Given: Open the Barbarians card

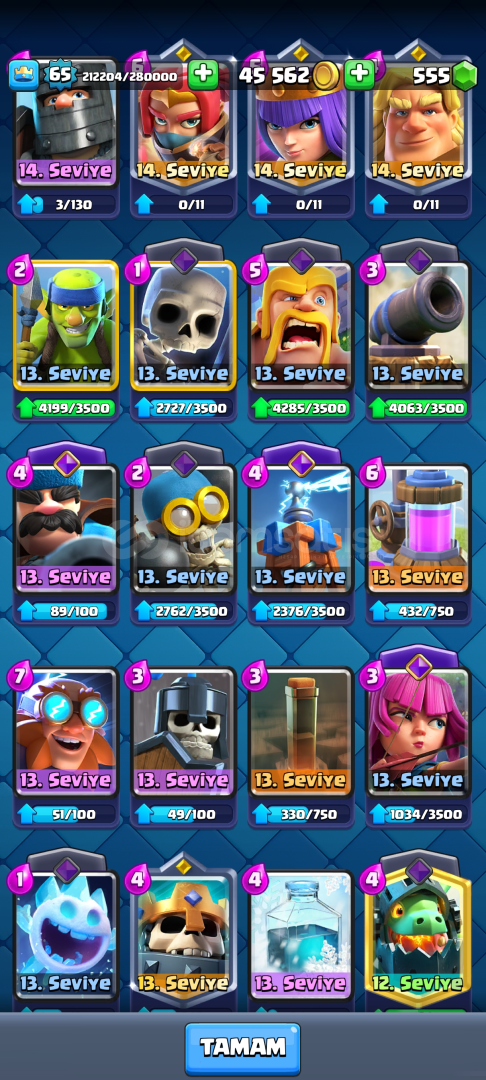Looking at the screenshot, I should click(x=301, y=325).
